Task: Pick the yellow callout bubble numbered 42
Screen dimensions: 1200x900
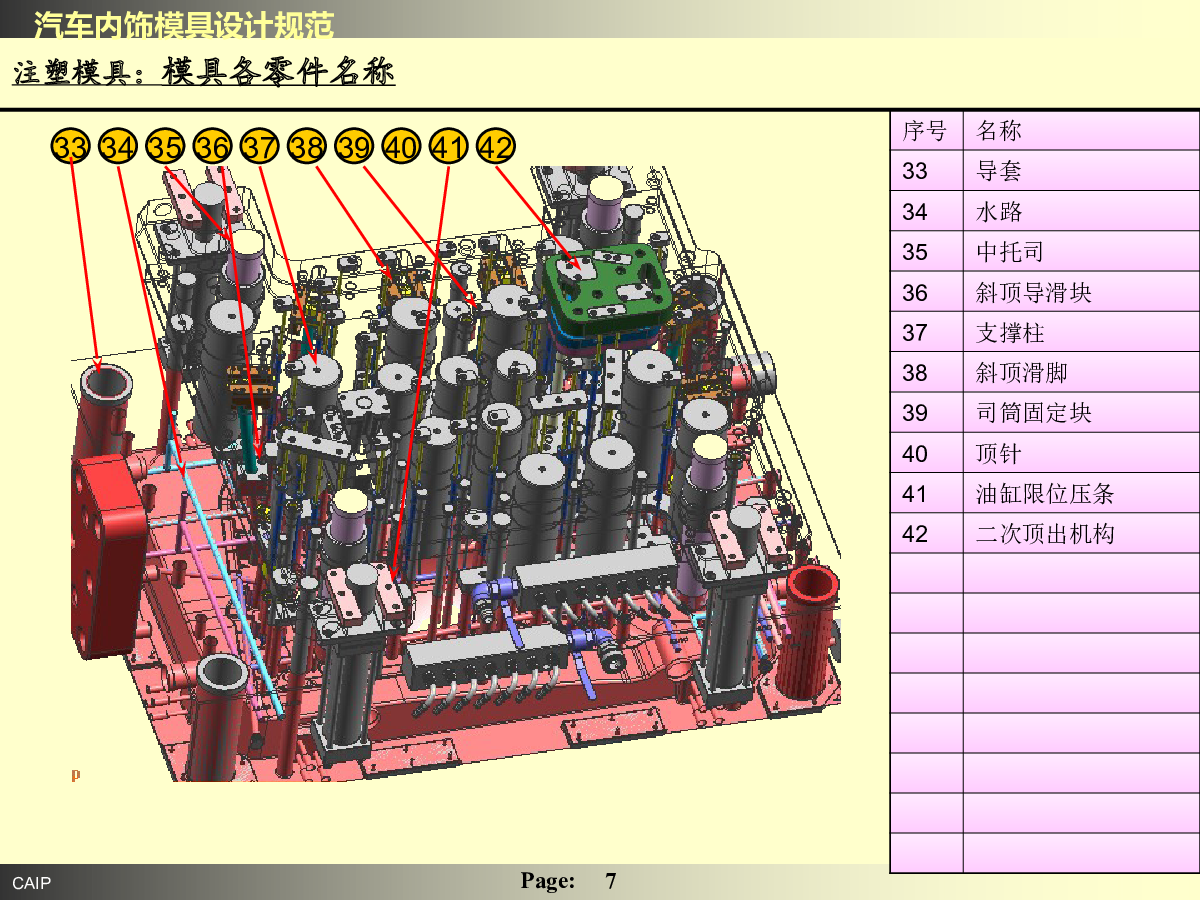Action: coord(496,148)
